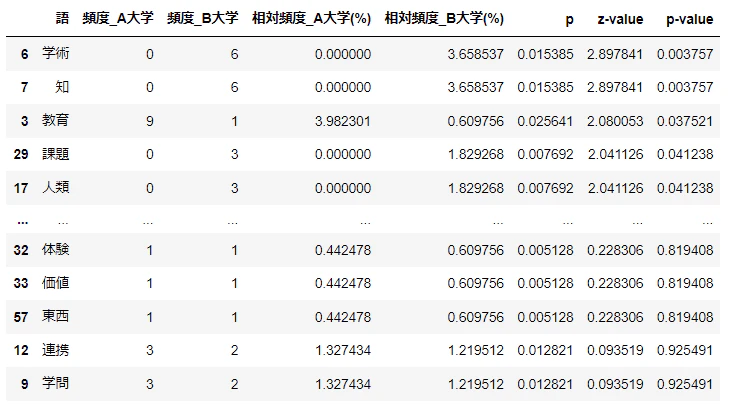Click value 1.829268 in 課題 row

tap(476, 154)
